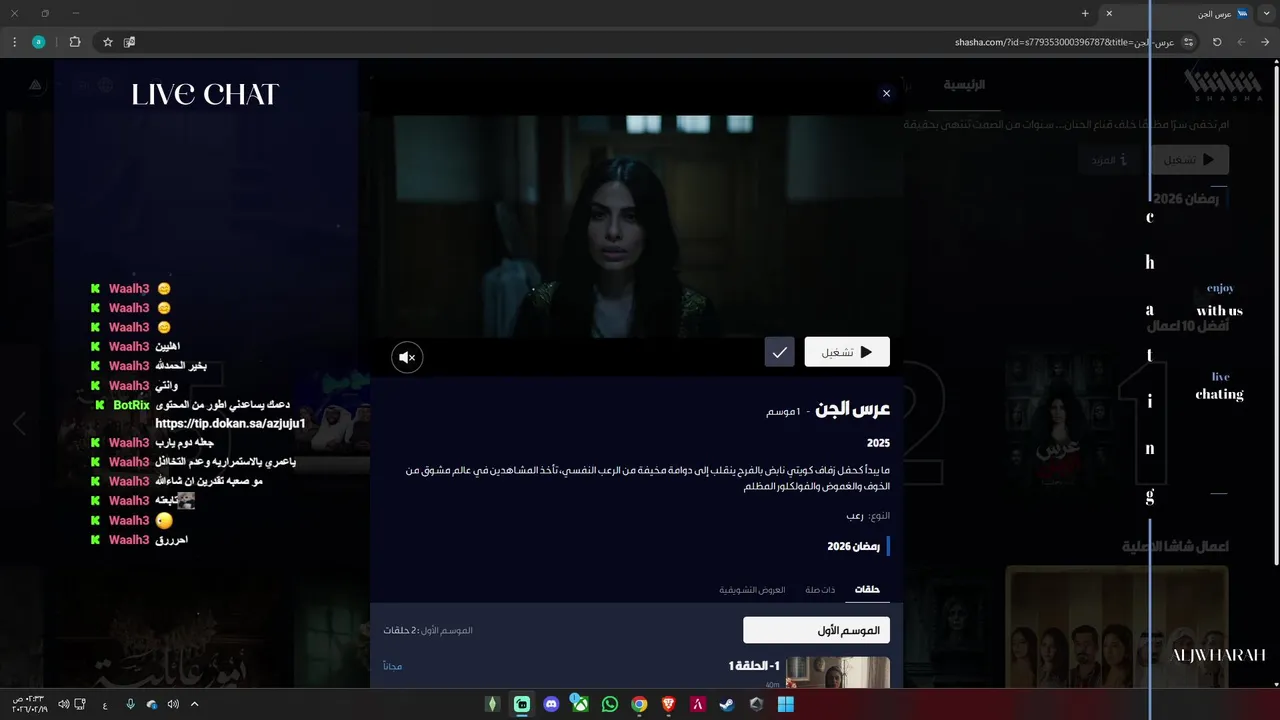The height and width of the screenshot is (720, 1280).
Task: Click the translate page icon
Action: tap(130, 42)
